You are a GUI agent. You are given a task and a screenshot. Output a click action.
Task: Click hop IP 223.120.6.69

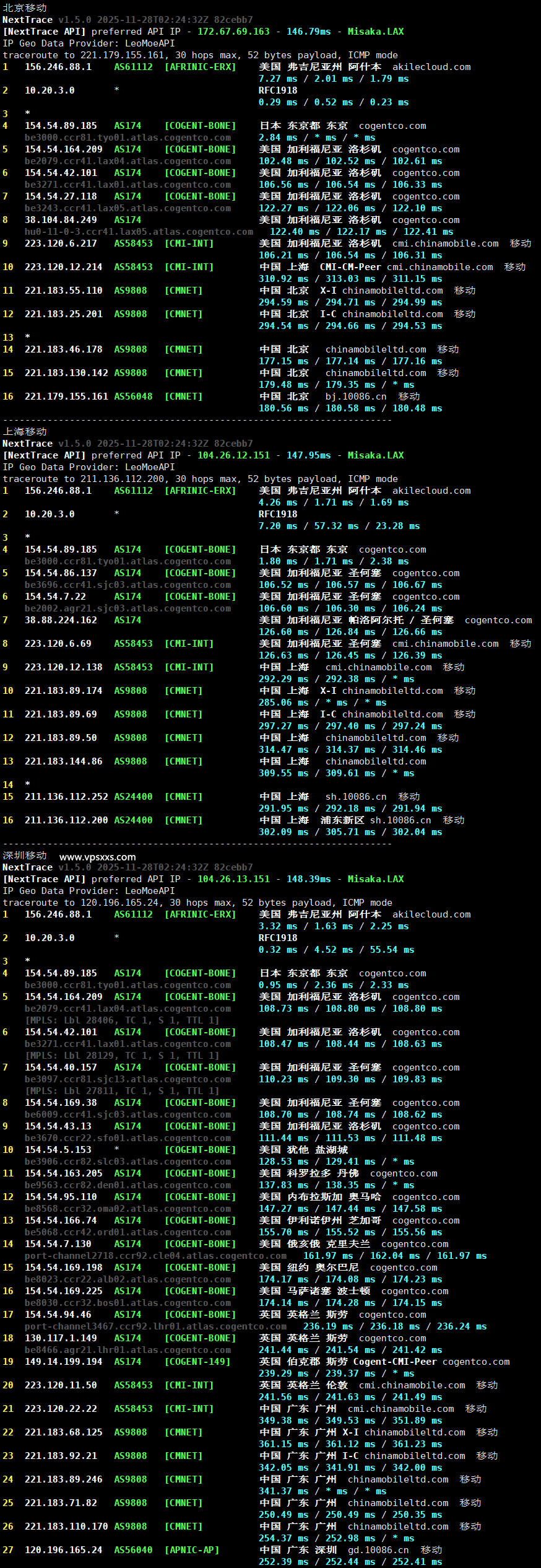coord(58,644)
